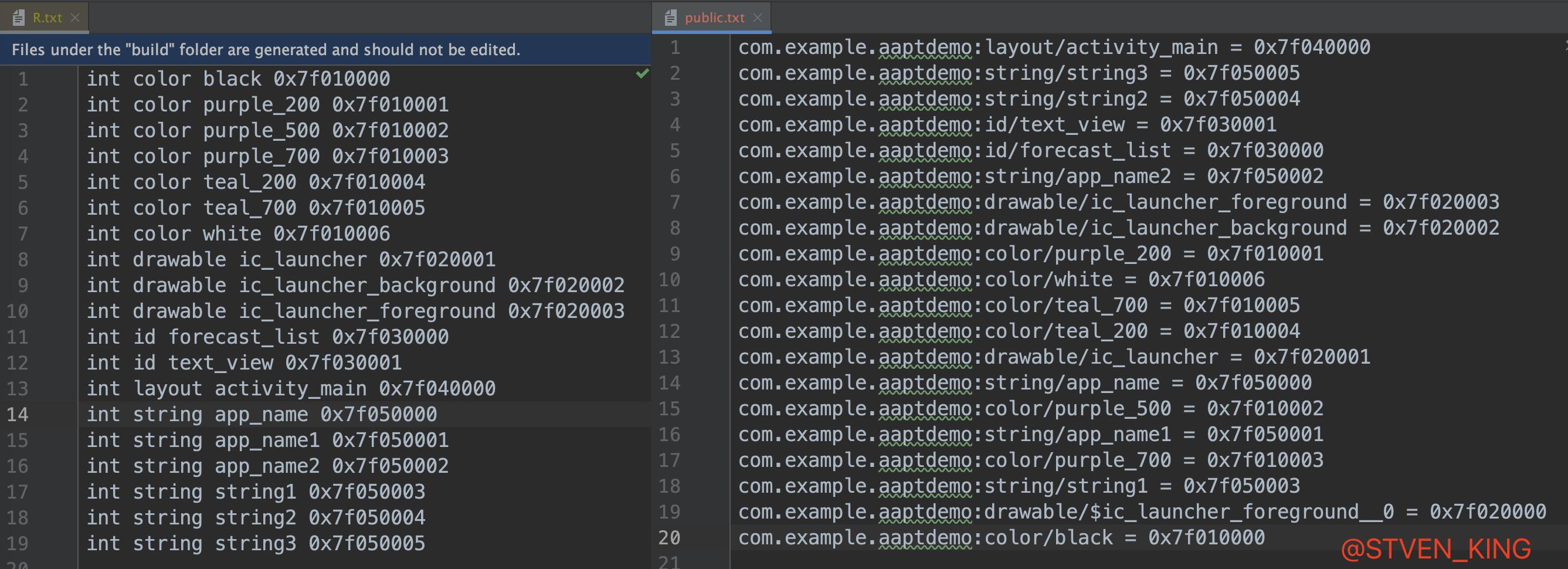Click public.txt line string/app_name = 0x7f050000
Image resolution: width=1568 pixels, height=569 pixels.
[1025, 382]
